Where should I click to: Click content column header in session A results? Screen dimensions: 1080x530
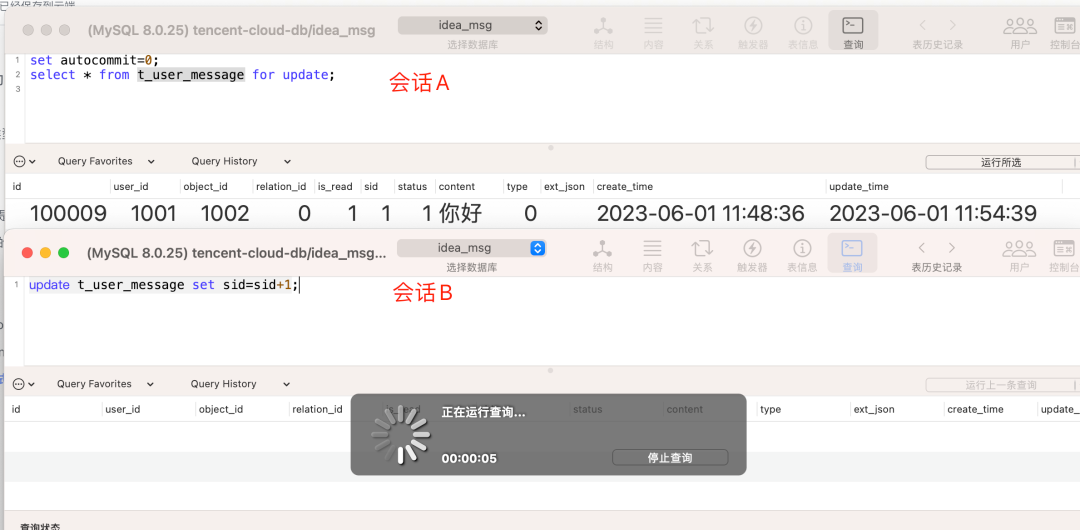pyautogui.click(x=470, y=187)
